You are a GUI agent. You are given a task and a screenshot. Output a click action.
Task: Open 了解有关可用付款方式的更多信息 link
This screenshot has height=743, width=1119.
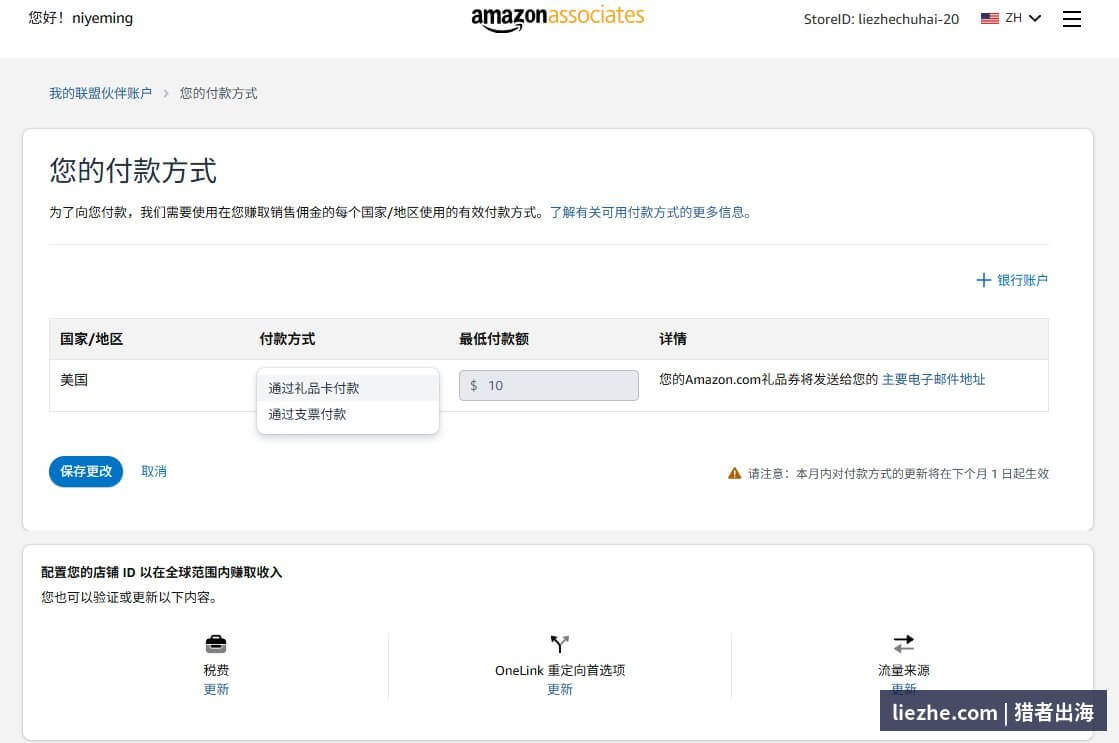pyautogui.click(x=650, y=212)
